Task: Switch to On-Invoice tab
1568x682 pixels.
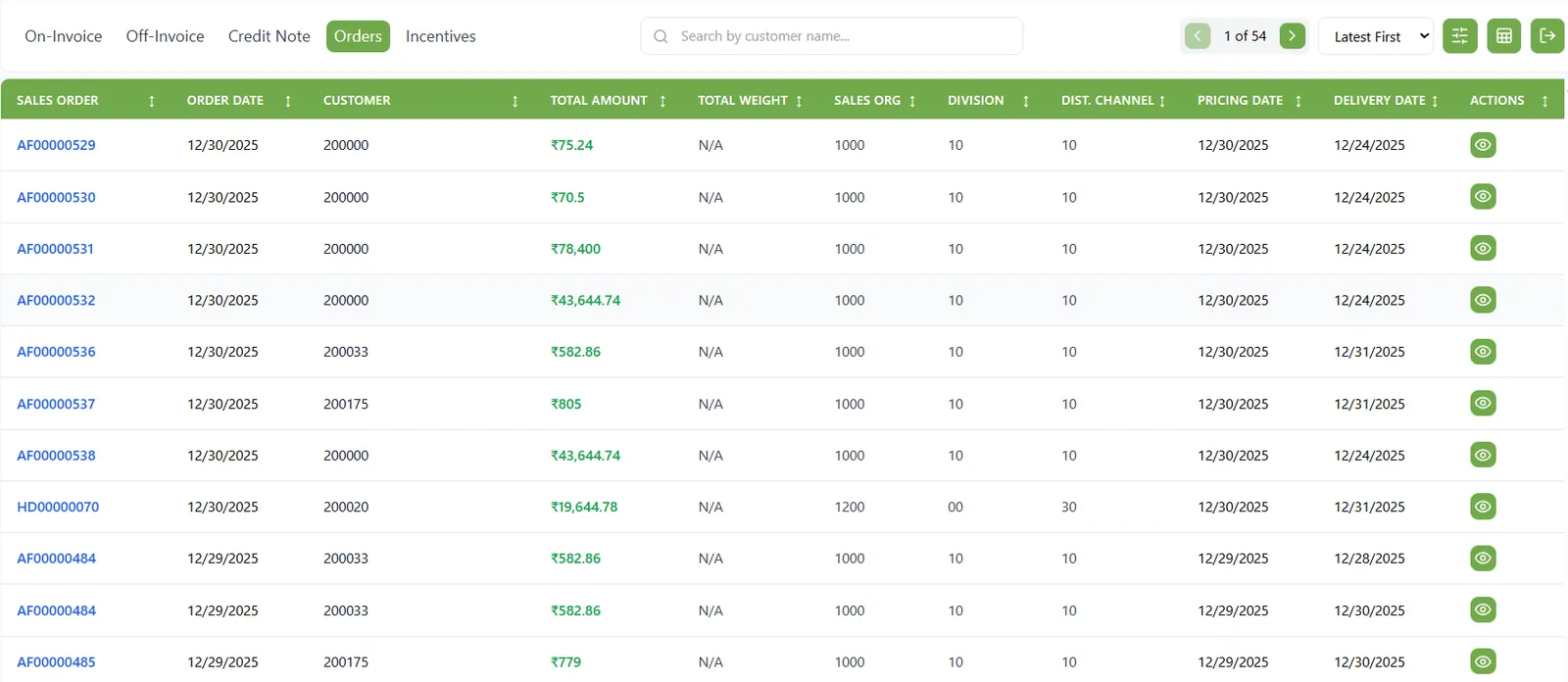Action: [x=64, y=36]
